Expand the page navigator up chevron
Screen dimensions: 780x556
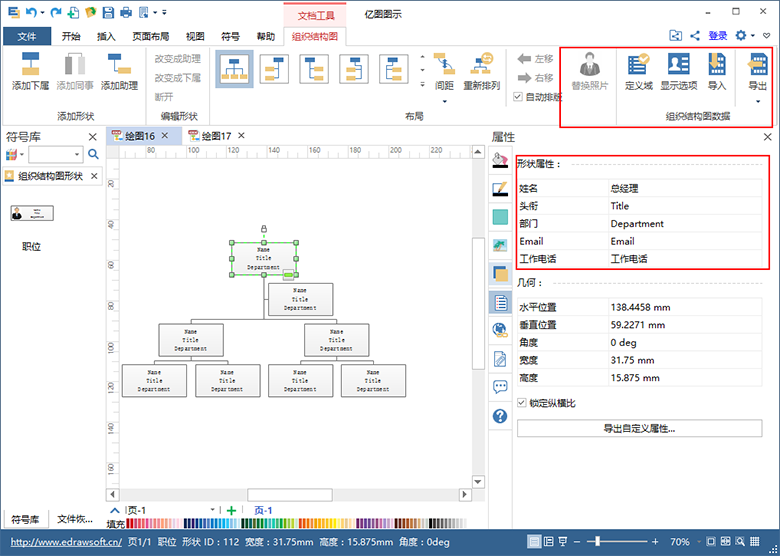pos(115,510)
